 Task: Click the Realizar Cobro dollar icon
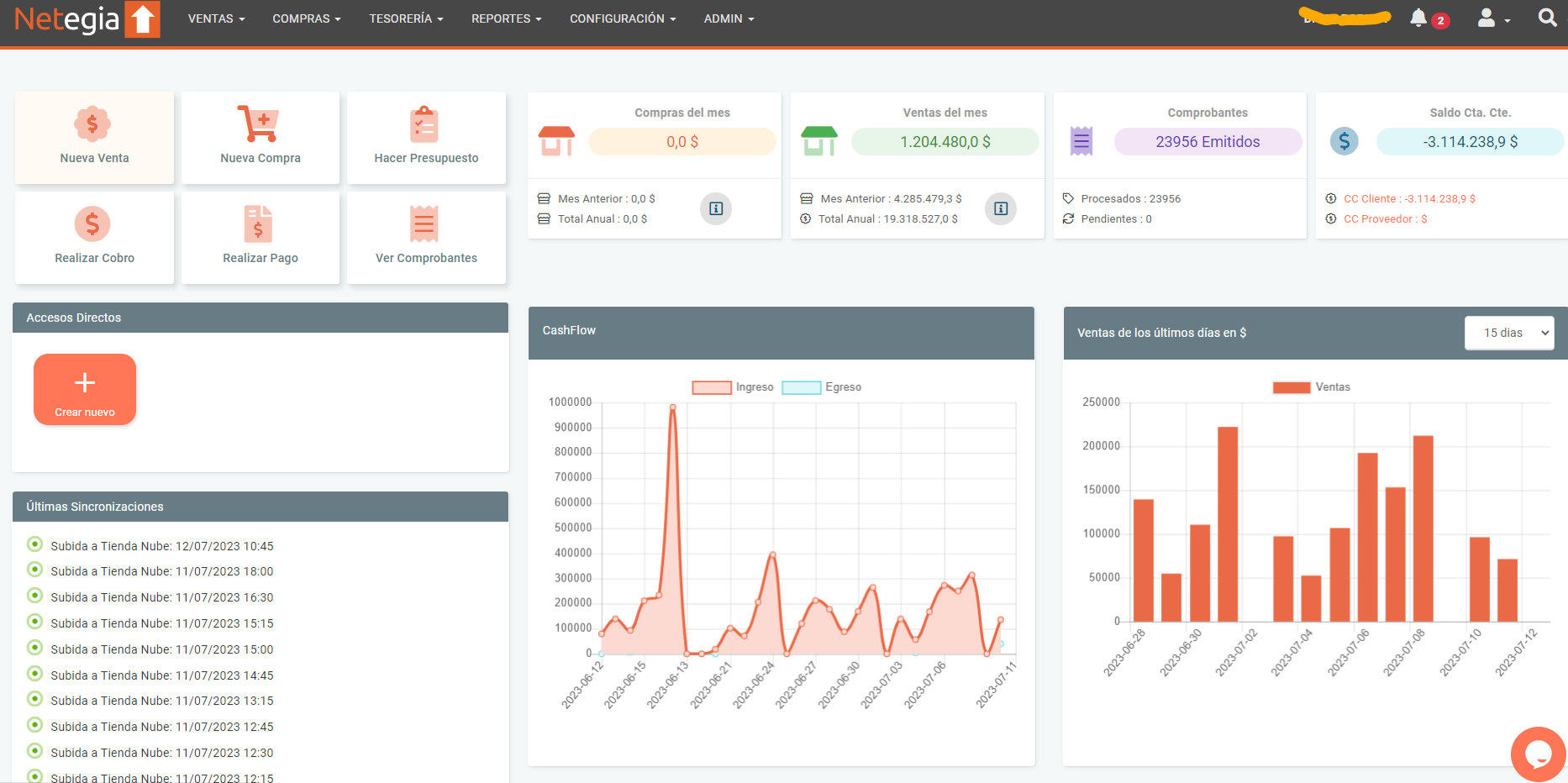tap(92, 223)
